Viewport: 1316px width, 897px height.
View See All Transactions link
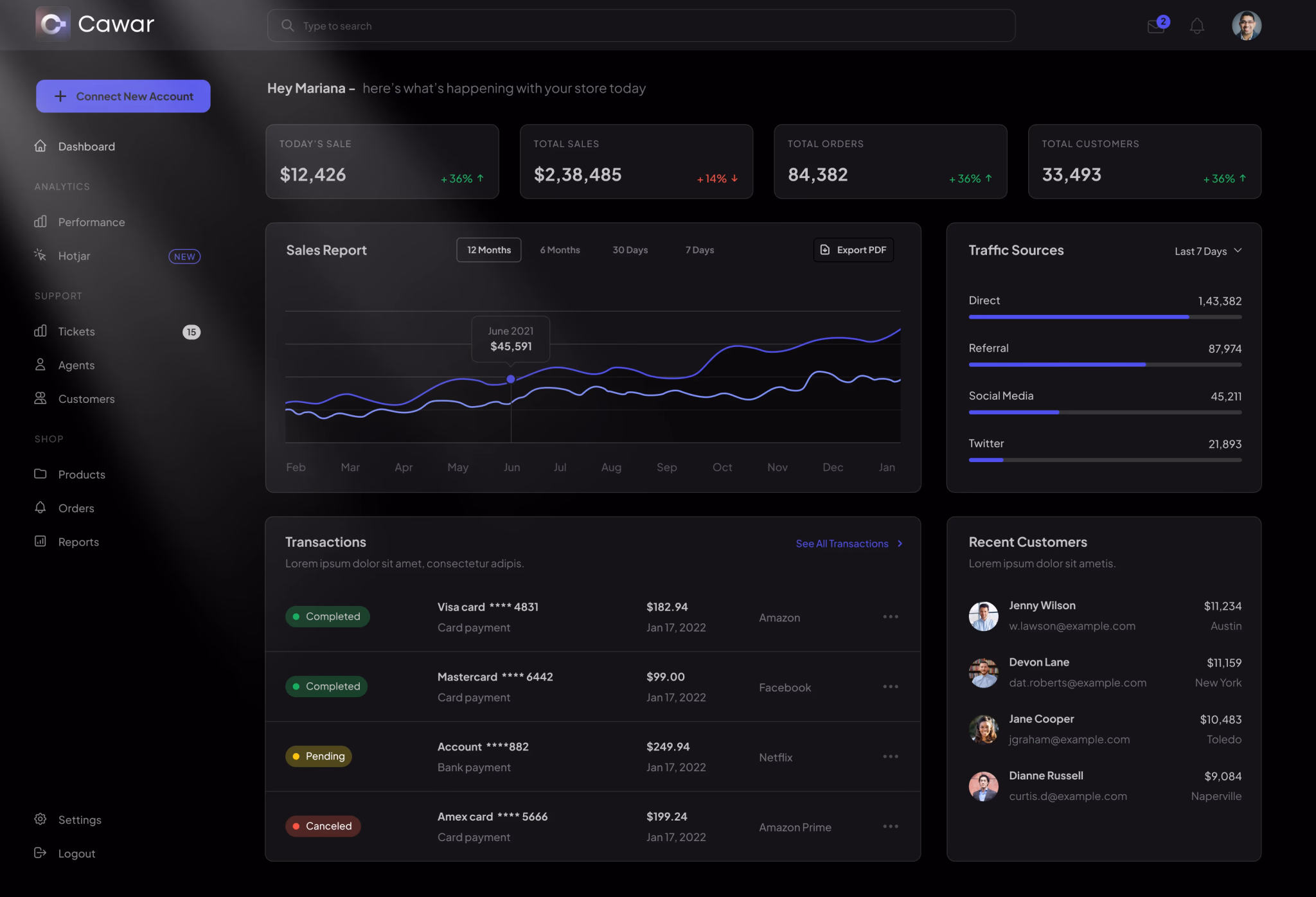[843, 543]
